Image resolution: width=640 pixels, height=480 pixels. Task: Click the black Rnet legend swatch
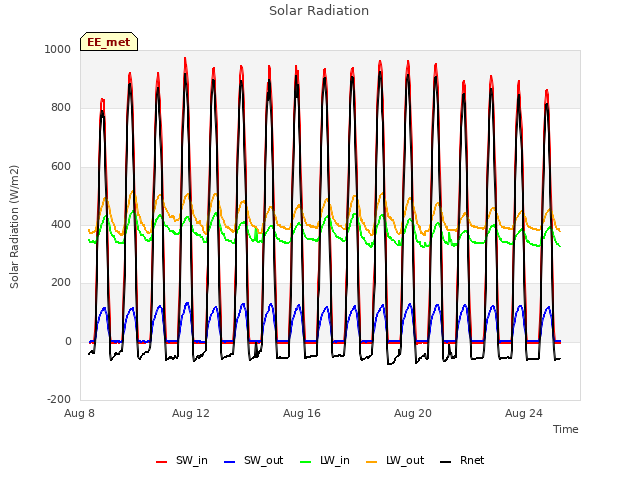[446, 462]
